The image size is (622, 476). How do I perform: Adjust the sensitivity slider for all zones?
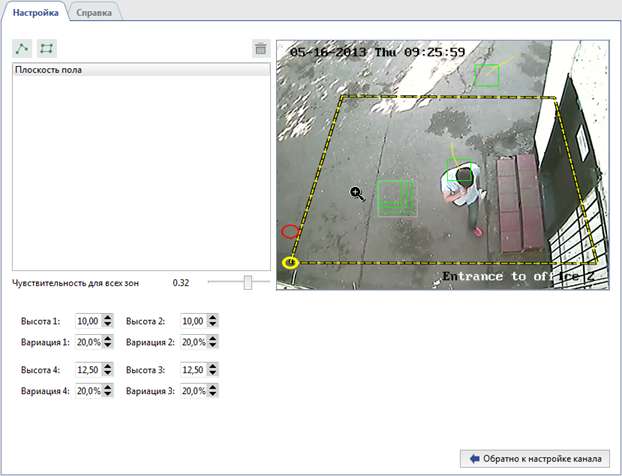point(247,283)
